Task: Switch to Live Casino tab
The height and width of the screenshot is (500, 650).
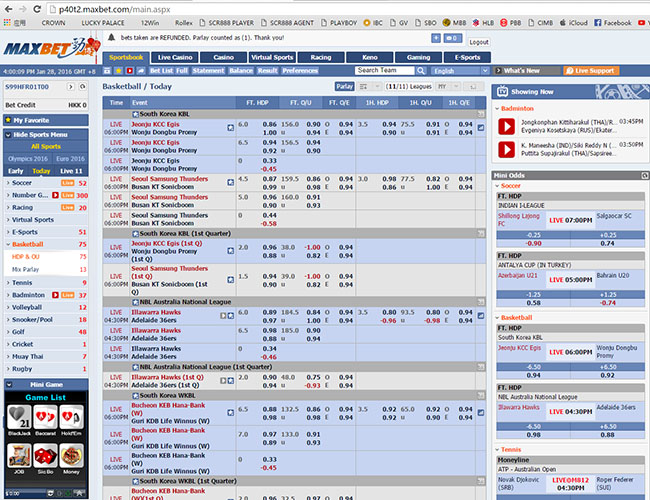Action: [x=175, y=57]
